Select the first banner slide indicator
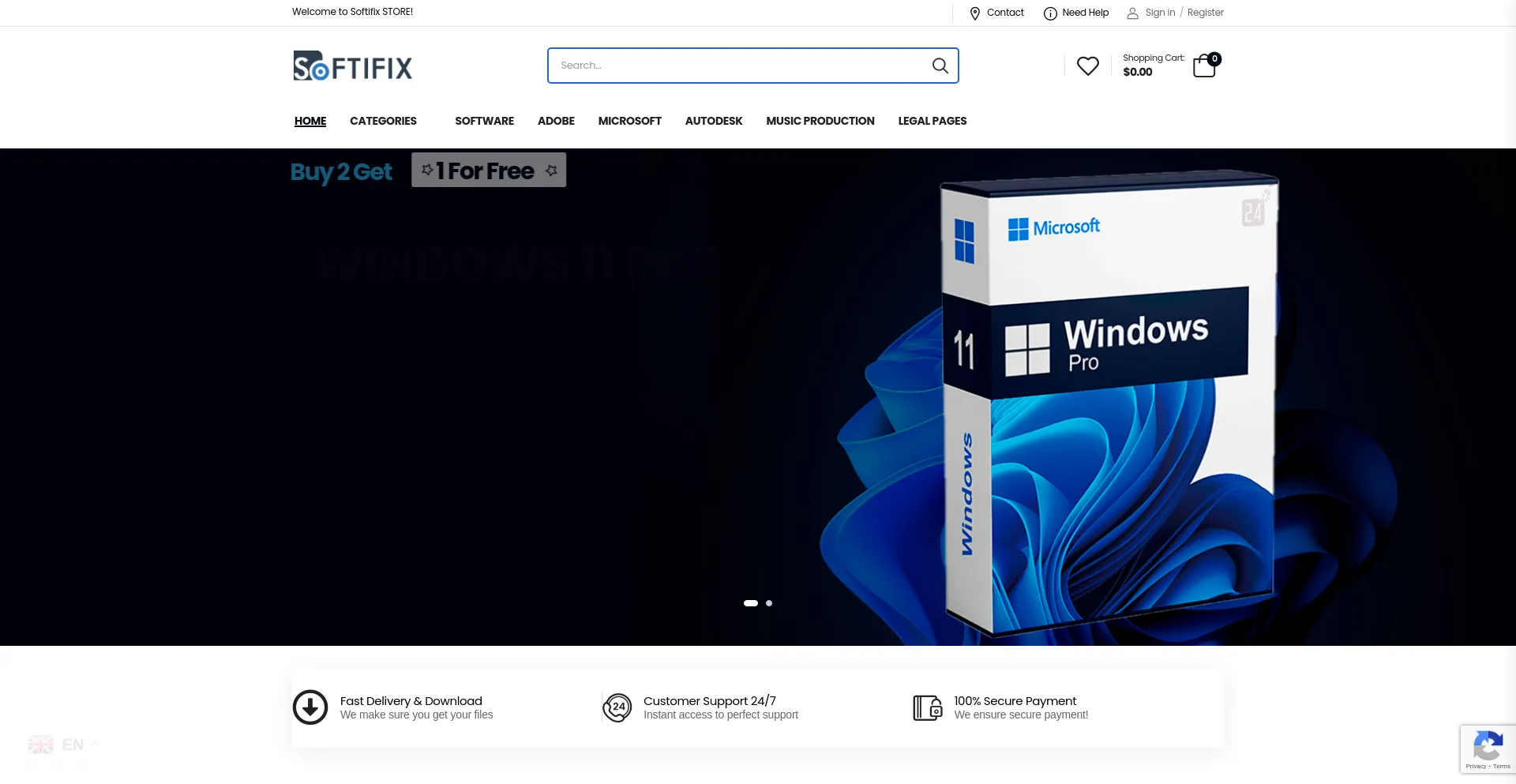1516x784 pixels. pyautogui.click(x=750, y=603)
